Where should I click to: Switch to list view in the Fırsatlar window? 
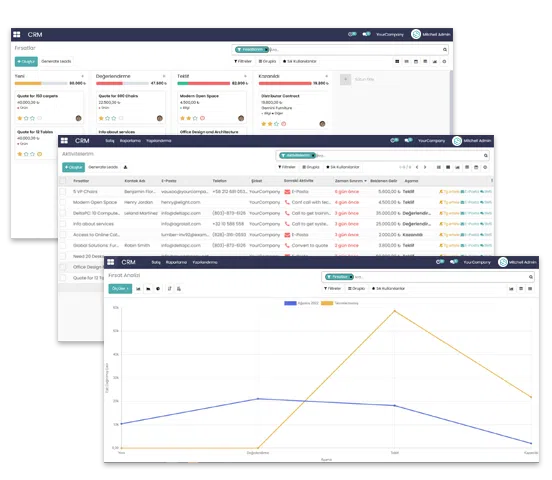407,61
